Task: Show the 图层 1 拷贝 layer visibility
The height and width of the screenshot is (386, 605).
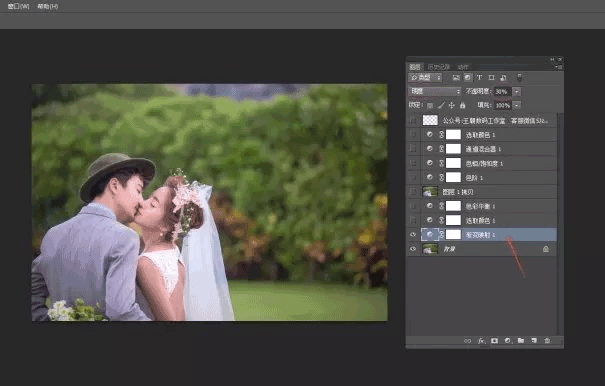Action: coord(413,191)
